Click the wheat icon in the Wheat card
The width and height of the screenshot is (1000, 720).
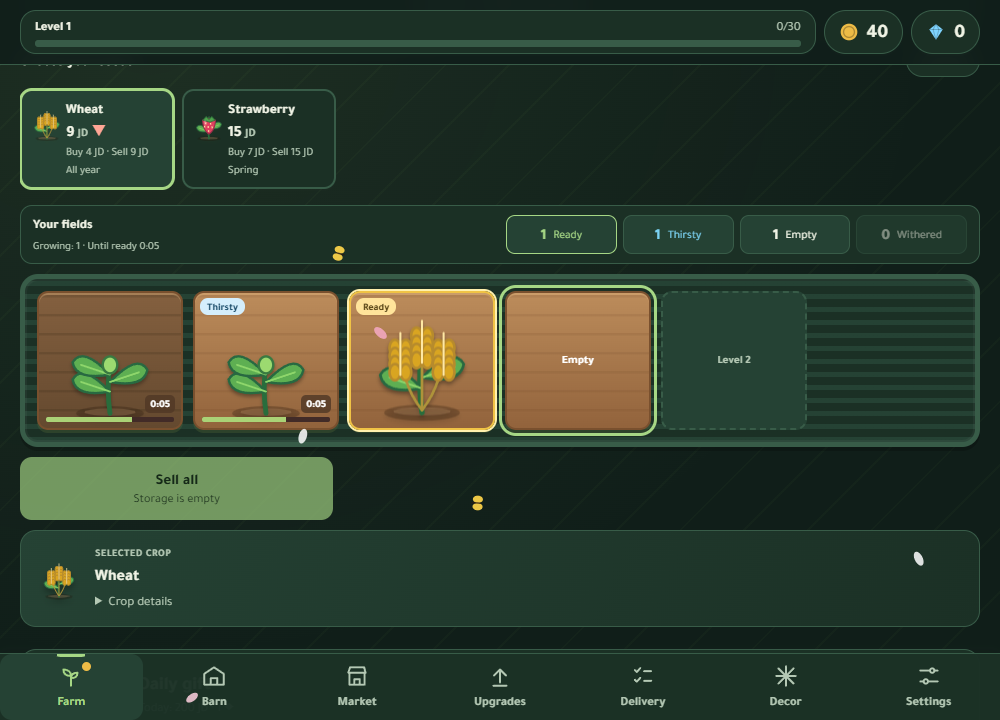click(x=47, y=125)
